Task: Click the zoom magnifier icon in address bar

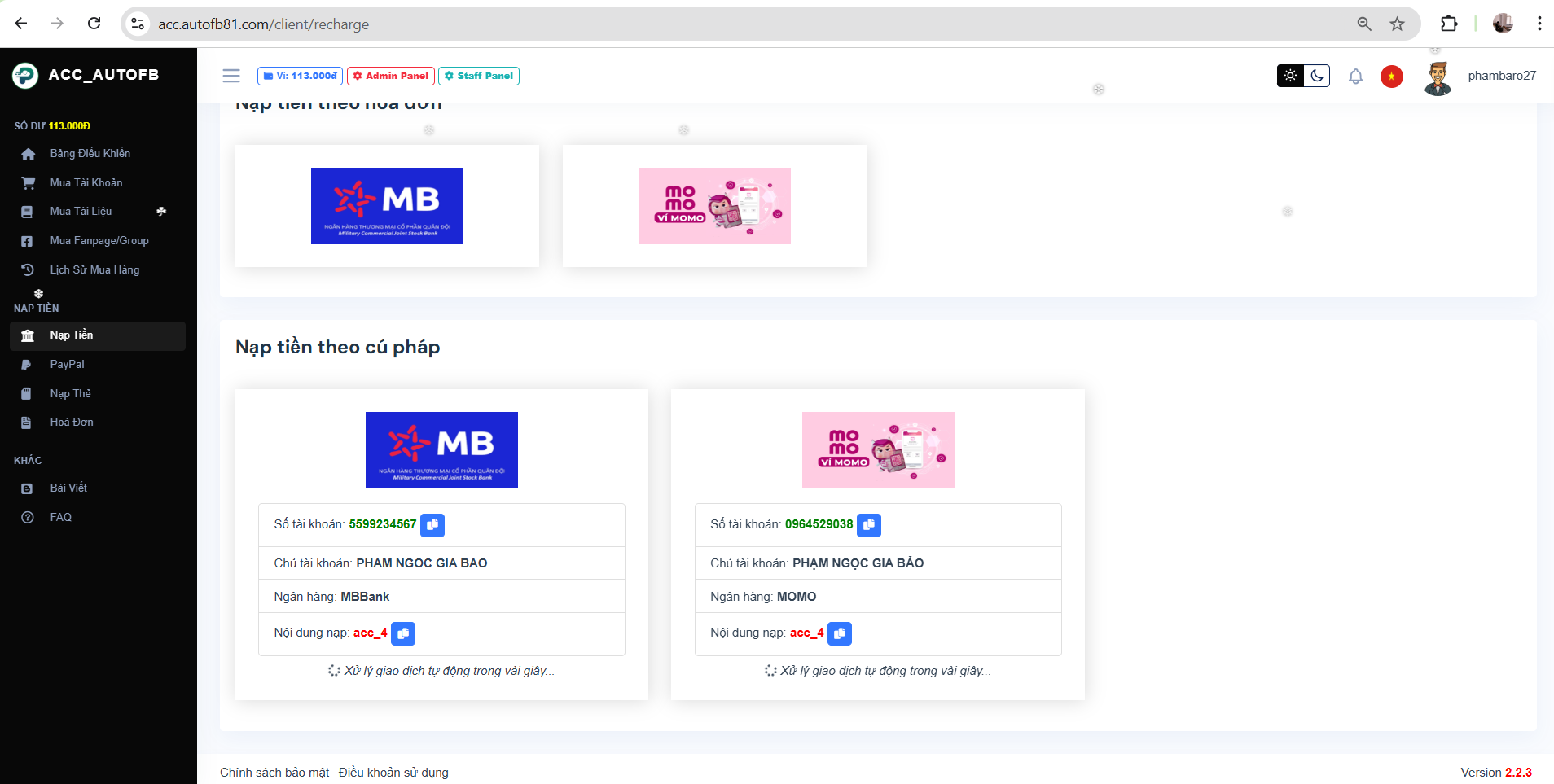Action: [1364, 24]
